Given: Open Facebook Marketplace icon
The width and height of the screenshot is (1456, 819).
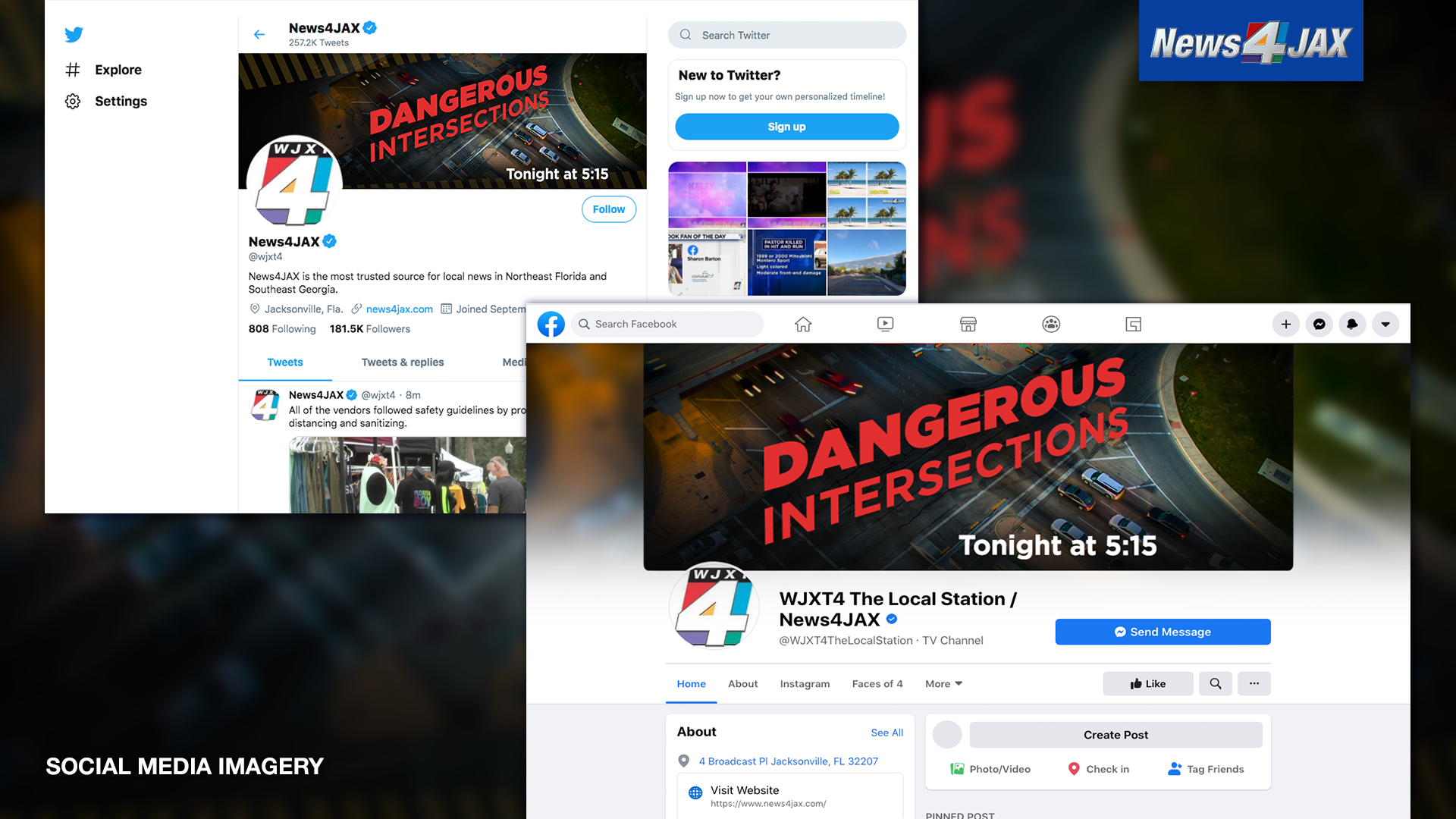Looking at the screenshot, I should click(x=968, y=324).
